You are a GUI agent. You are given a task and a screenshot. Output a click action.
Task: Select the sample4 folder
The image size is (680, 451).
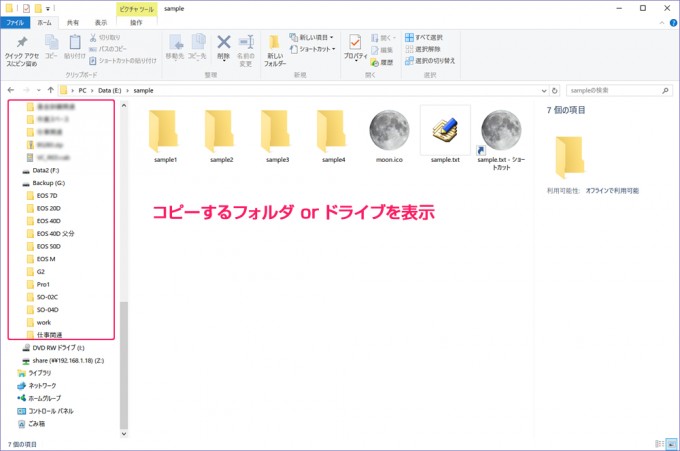point(333,136)
